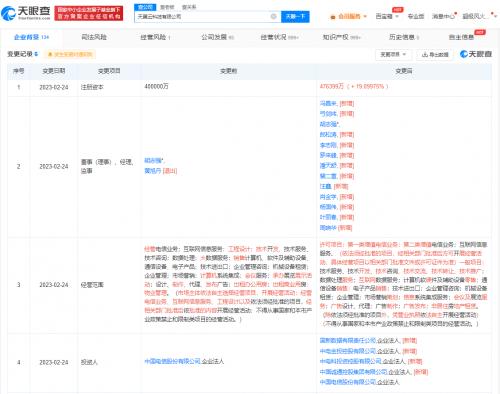Expand the 变更项目 filter dropdown
Viewport: 500px width, 394px height.
point(393,54)
